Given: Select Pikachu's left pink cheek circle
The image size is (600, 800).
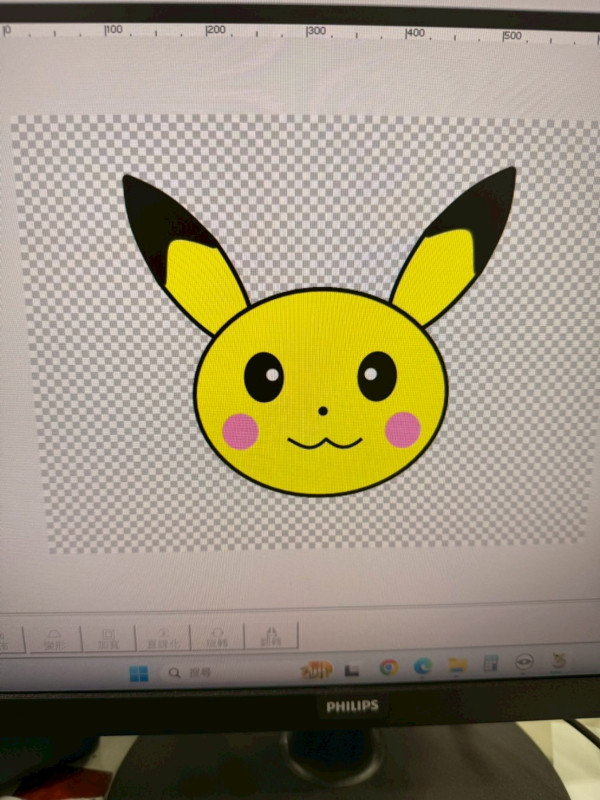Looking at the screenshot, I should [x=240, y=432].
